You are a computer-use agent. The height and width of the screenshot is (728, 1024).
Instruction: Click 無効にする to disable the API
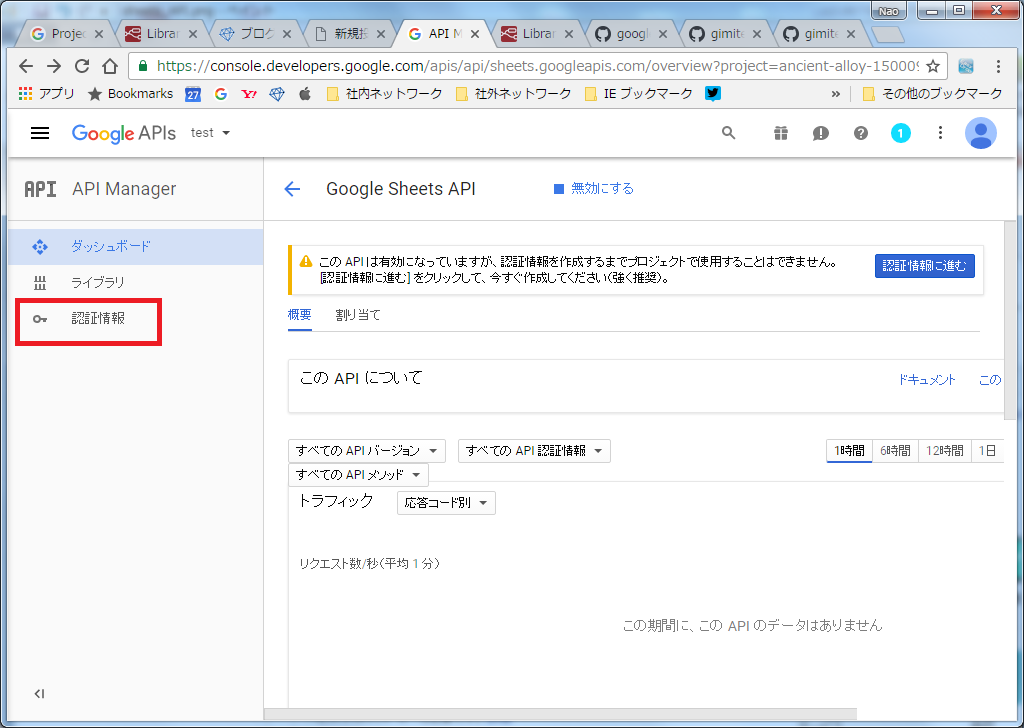click(x=594, y=189)
